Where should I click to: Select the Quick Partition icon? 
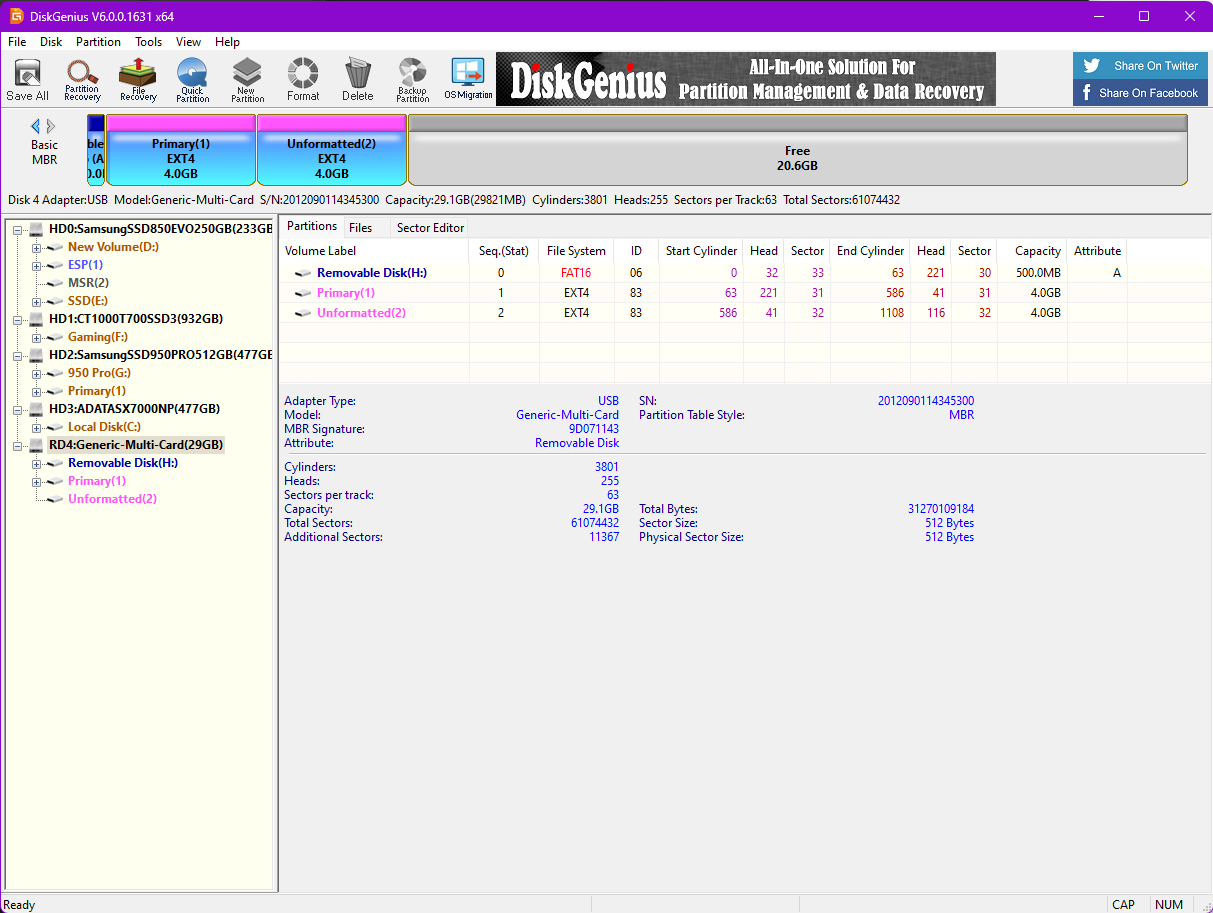pos(192,79)
